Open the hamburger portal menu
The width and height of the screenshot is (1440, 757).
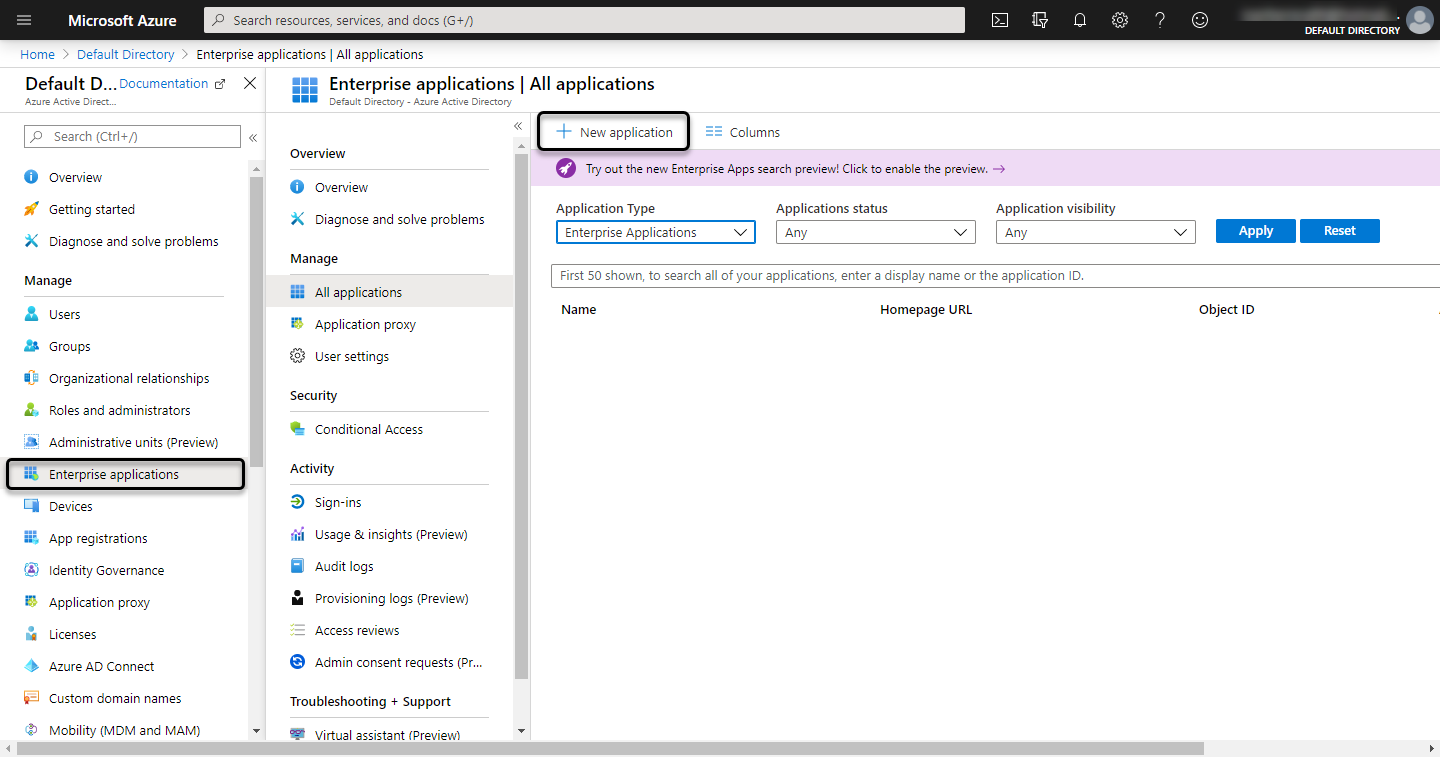24,20
